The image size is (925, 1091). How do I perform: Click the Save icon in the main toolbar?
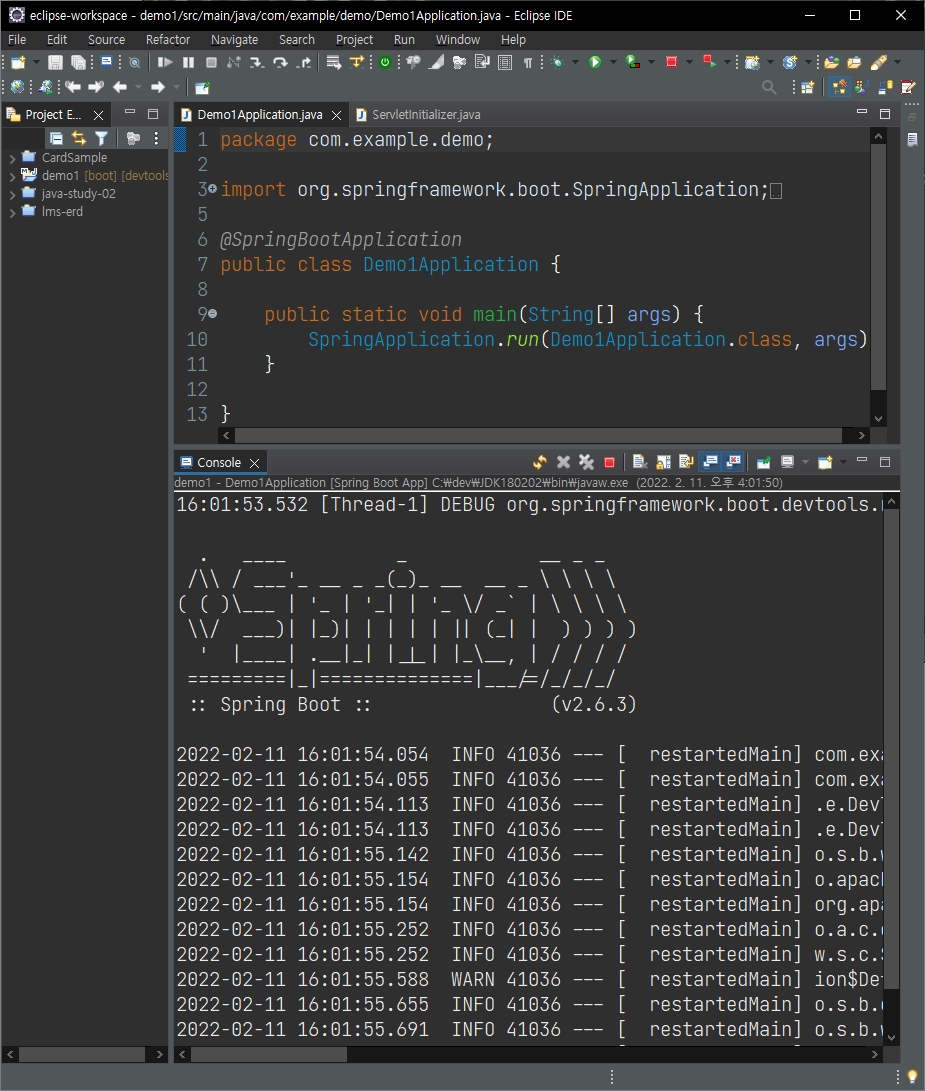(x=55, y=63)
